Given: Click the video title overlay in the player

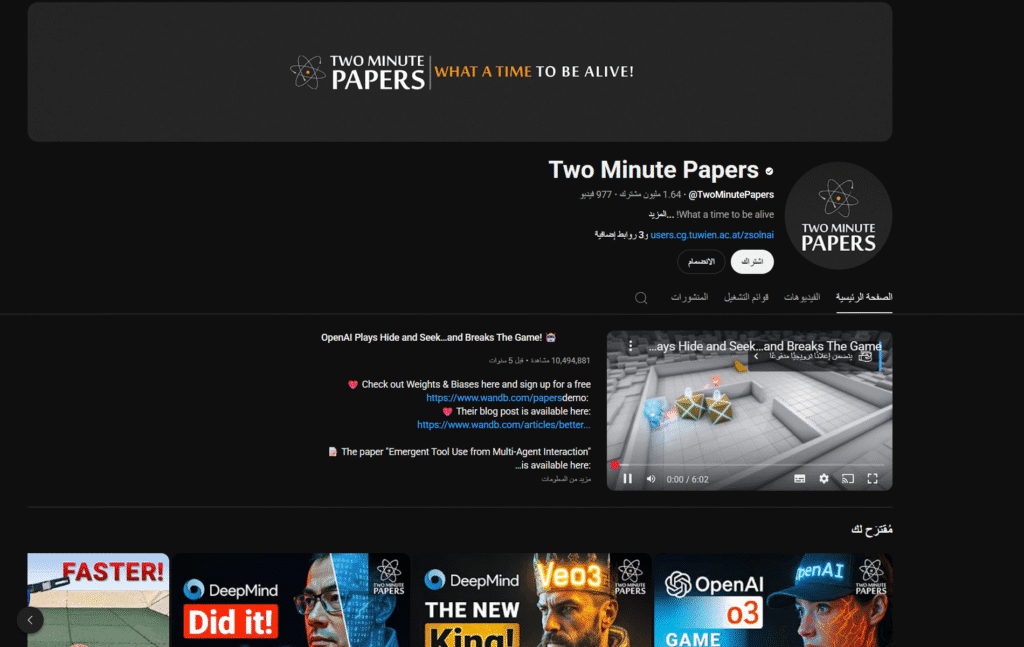Looking at the screenshot, I should point(765,346).
